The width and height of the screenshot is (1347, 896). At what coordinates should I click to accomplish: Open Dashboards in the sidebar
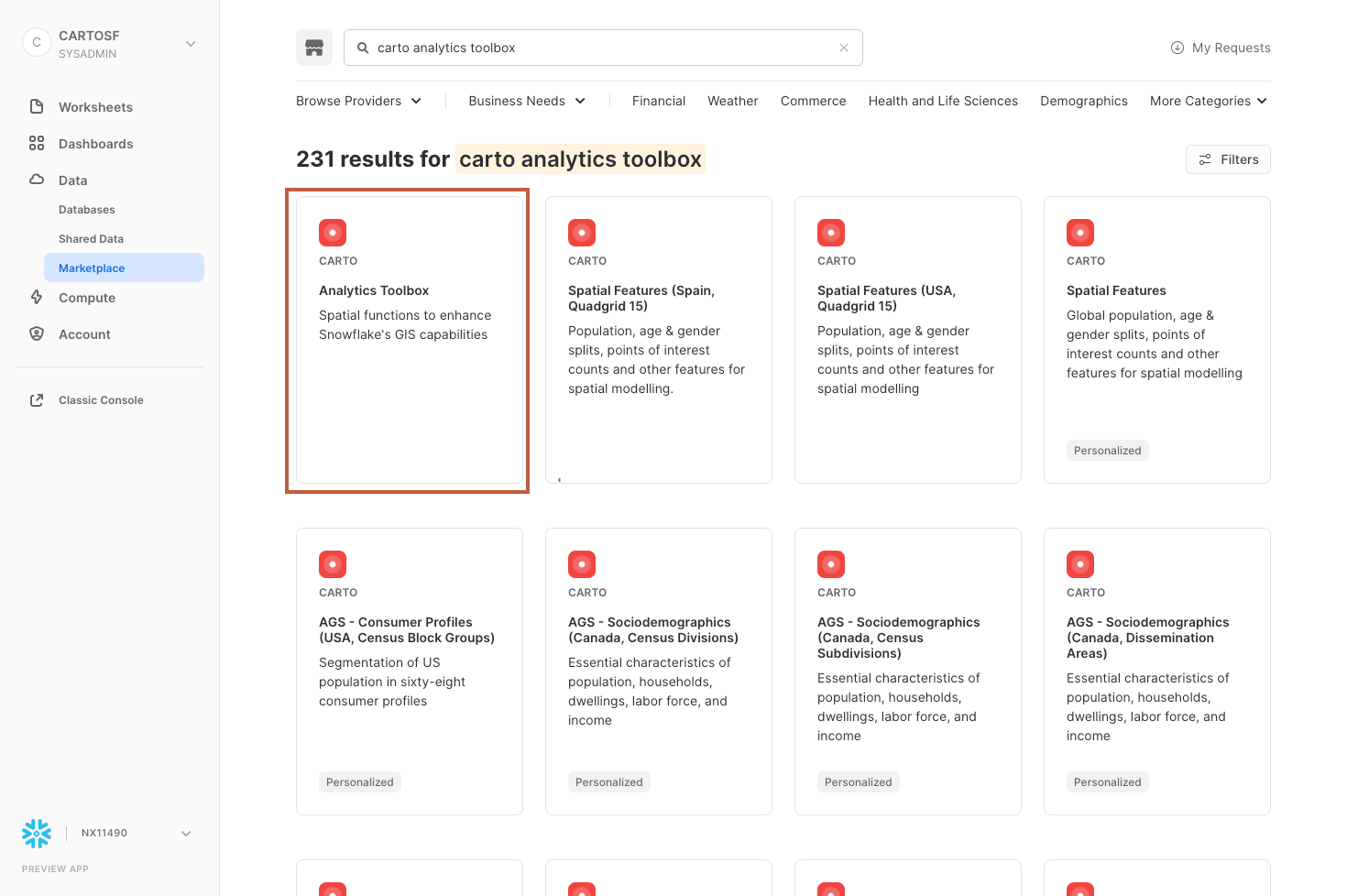click(95, 144)
